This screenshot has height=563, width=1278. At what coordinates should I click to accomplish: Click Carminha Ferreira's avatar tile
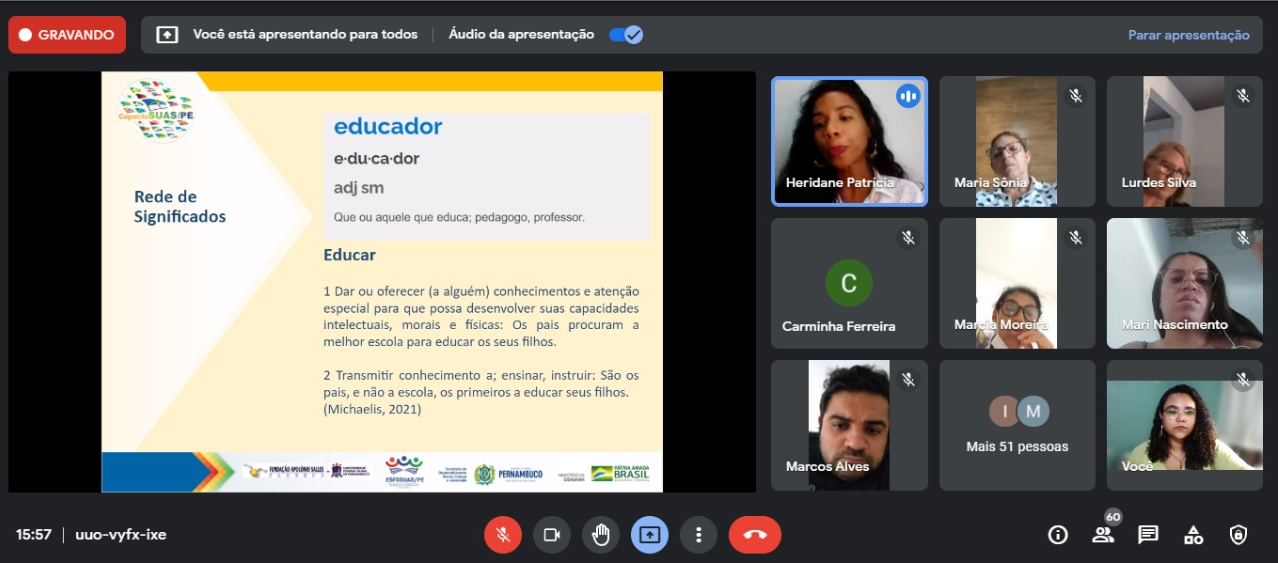pos(849,283)
